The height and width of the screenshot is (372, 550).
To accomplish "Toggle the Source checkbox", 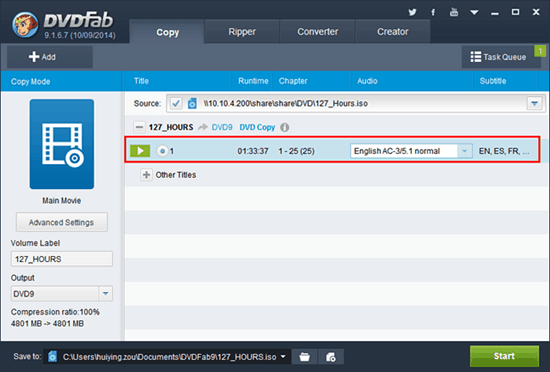I will (176, 103).
